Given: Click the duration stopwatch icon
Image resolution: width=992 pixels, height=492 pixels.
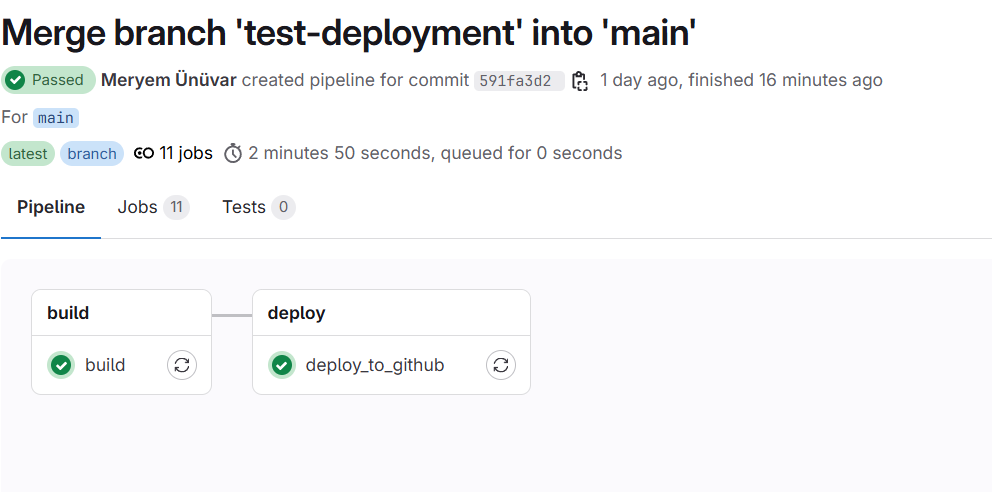Looking at the screenshot, I should coord(233,154).
